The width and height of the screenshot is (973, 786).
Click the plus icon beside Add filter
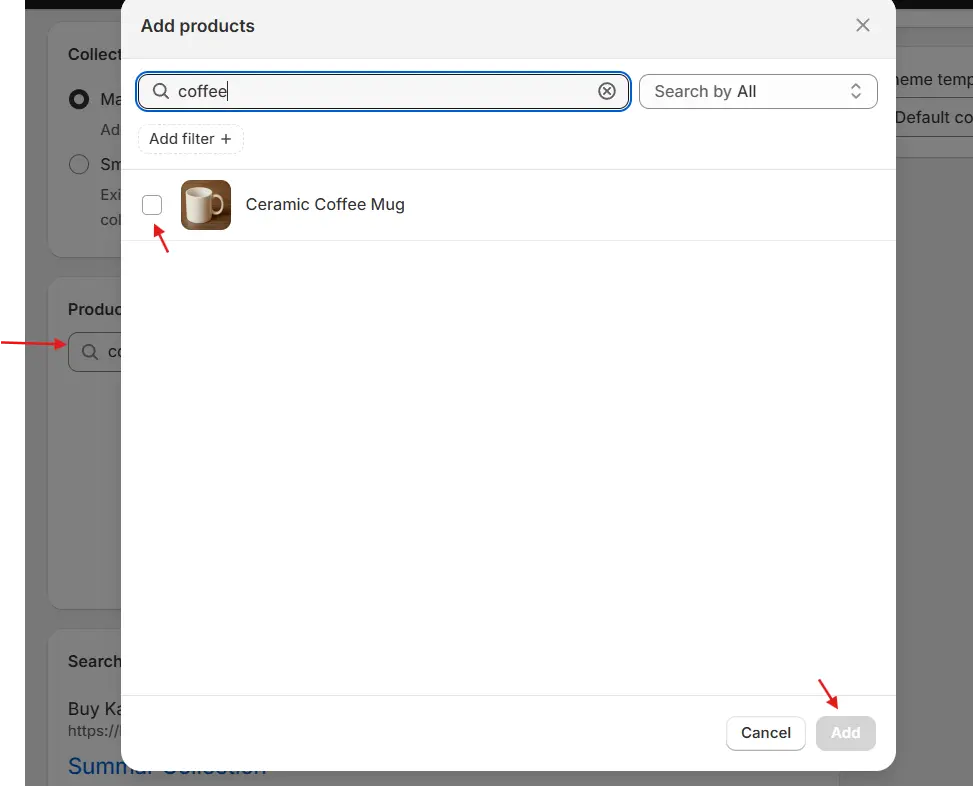pos(226,139)
